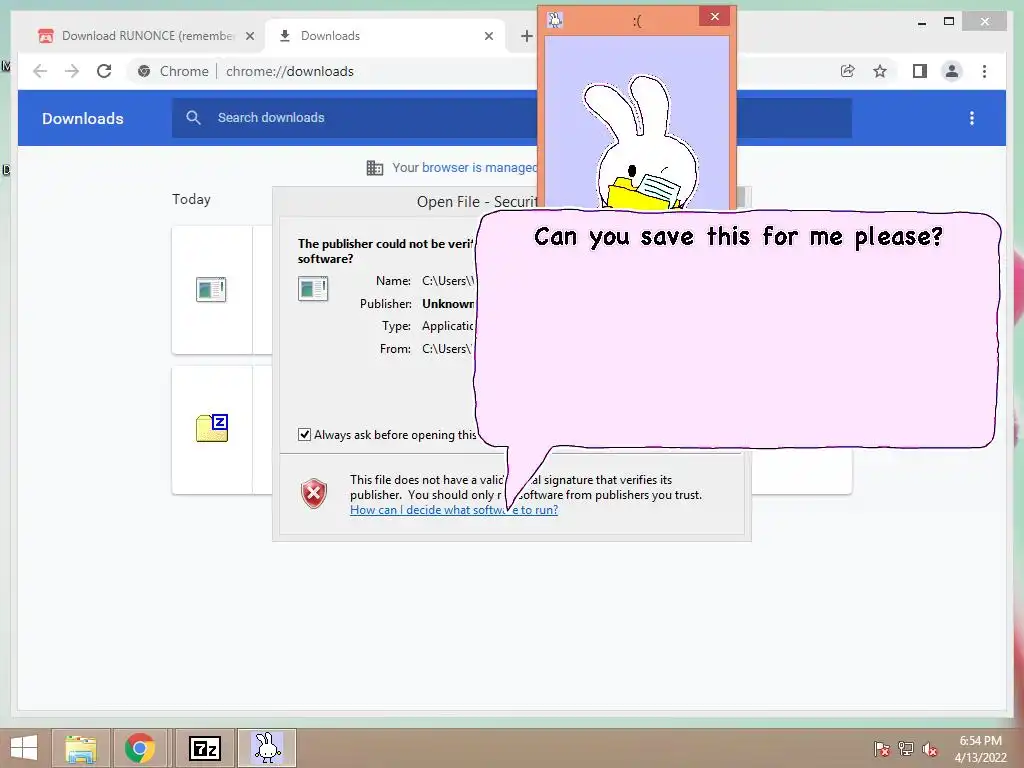This screenshot has width=1024, height=768.
Task: Click the managed browser building icon
Action: tap(375, 168)
